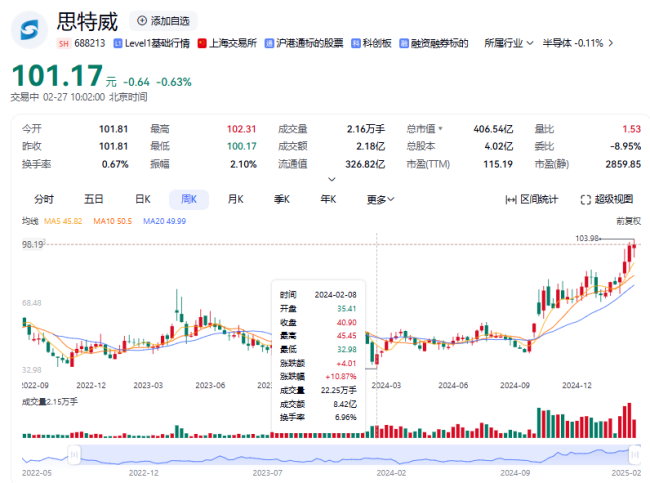Open the 科创板 tag
650x483 pixels.
tap(371, 44)
